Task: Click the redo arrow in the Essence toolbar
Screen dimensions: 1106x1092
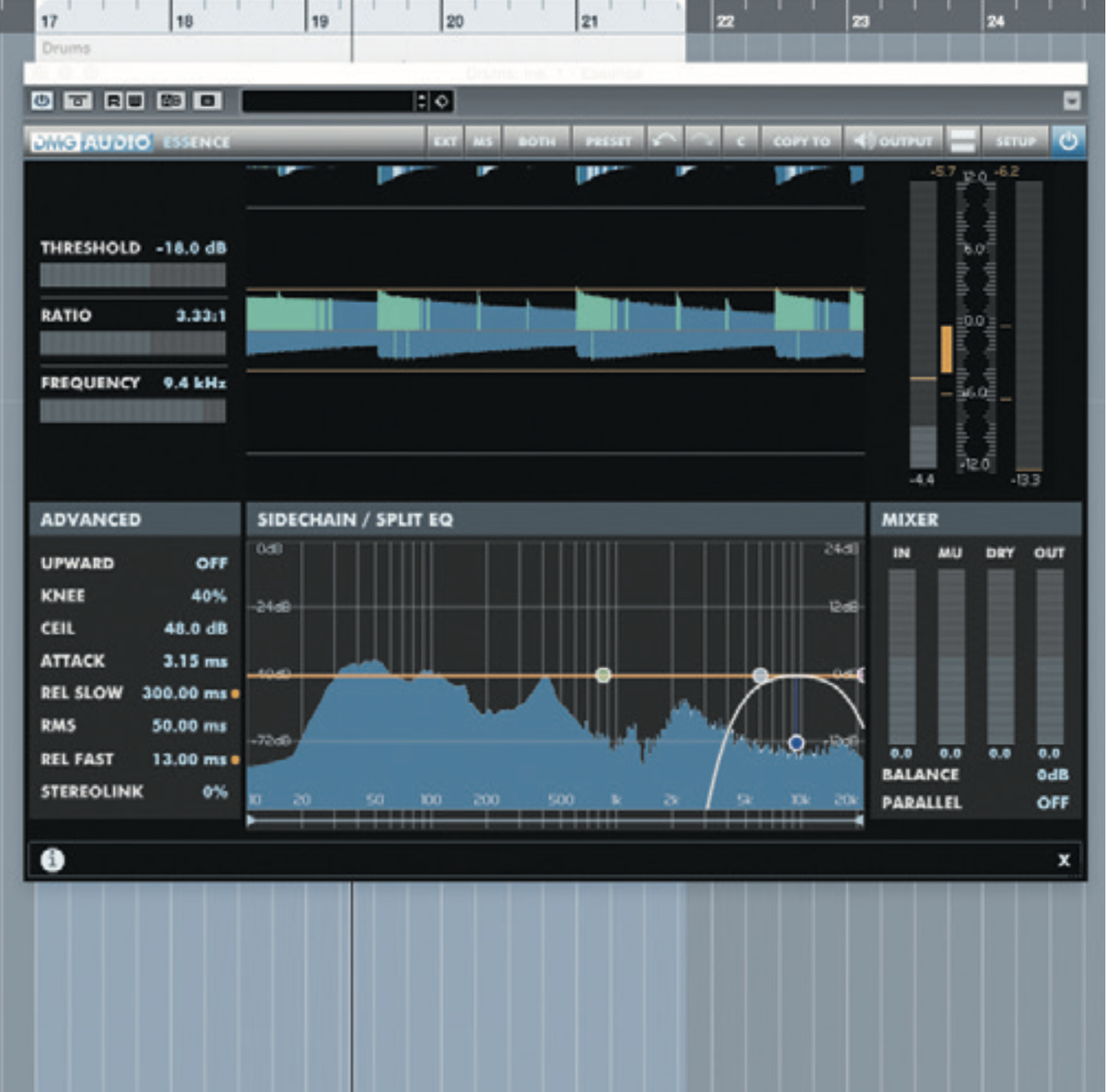Action: tap(700, 141)
